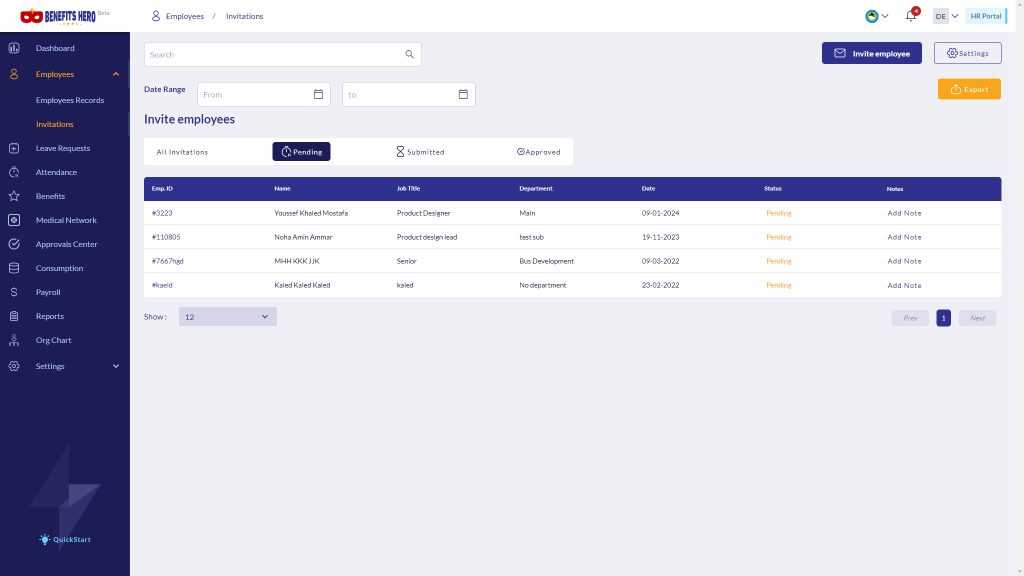Select the All Invitations tab

pos(182,152)
